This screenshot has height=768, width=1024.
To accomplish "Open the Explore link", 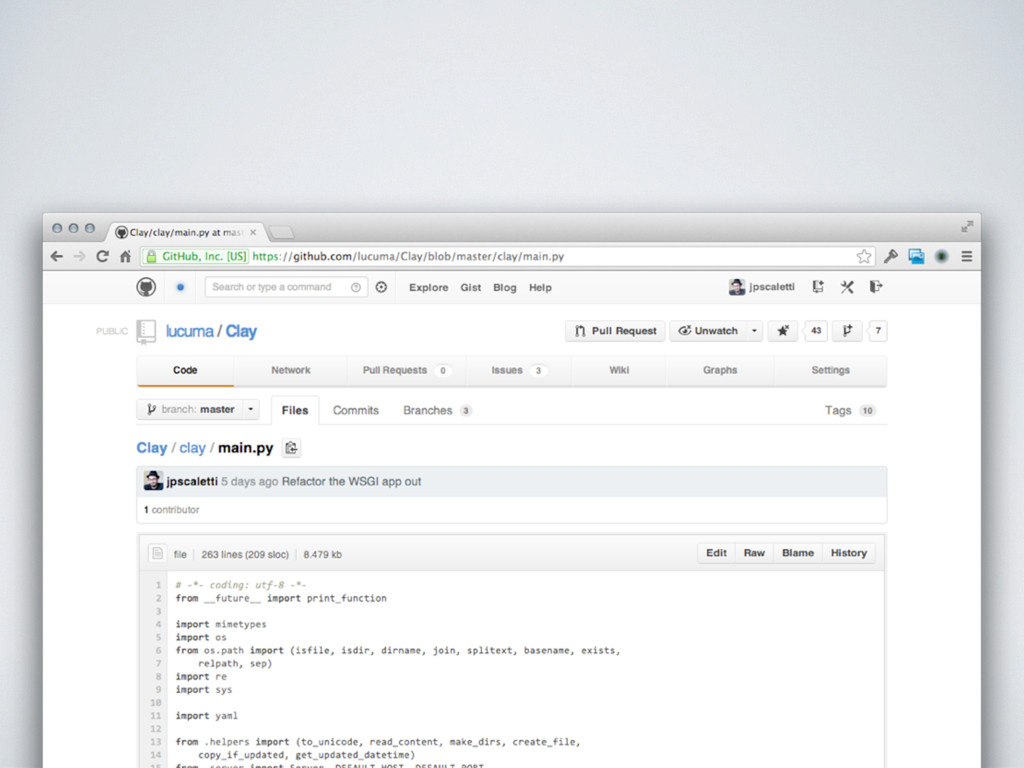I will (x=428, y=287).
